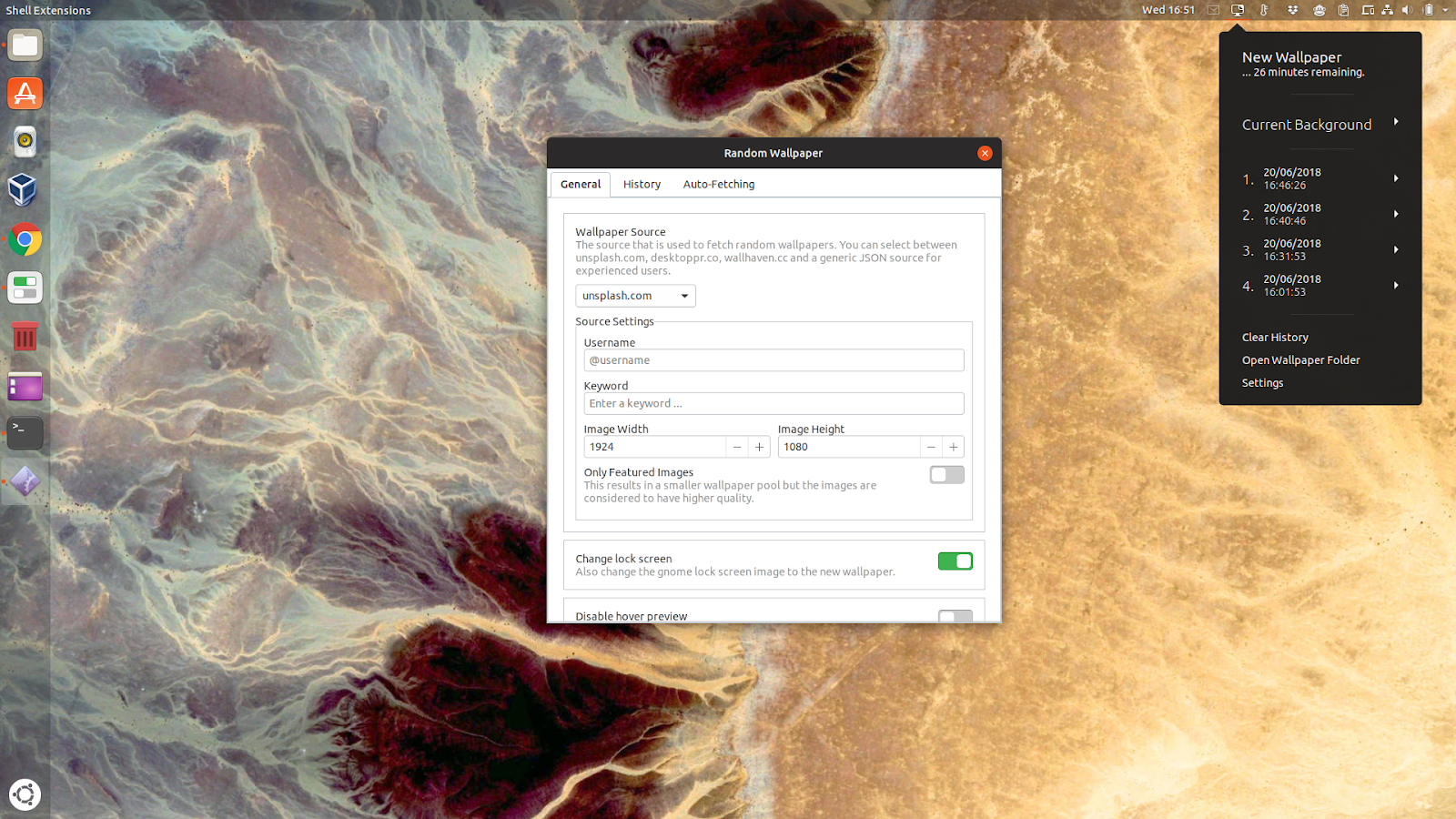The height and width of the screenshot is (819, 1456).
Task: Open Wallpaper Folder from the indicator menu
Action: [x=1300, y=359]
